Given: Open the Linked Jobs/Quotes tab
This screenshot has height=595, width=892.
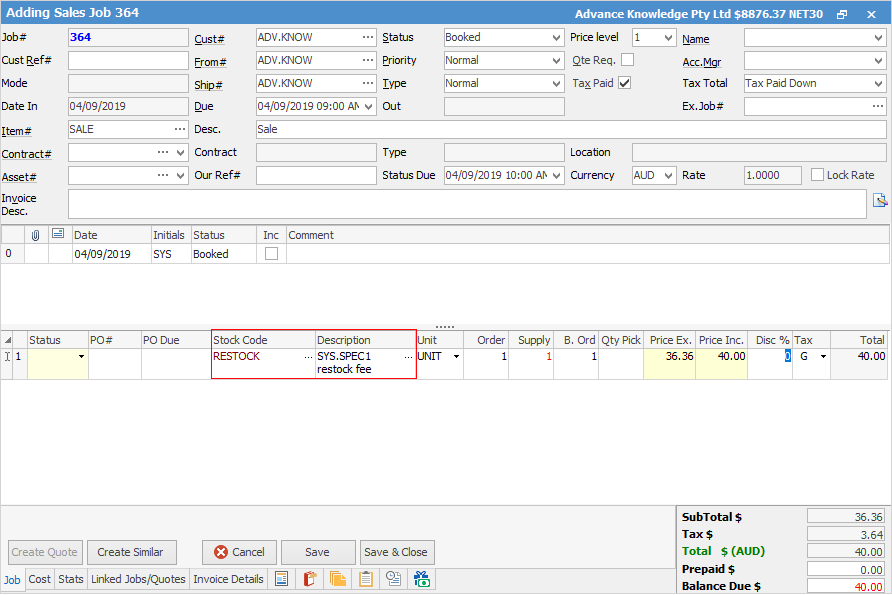Looking at the screenshot, I should tap(138, 579).
